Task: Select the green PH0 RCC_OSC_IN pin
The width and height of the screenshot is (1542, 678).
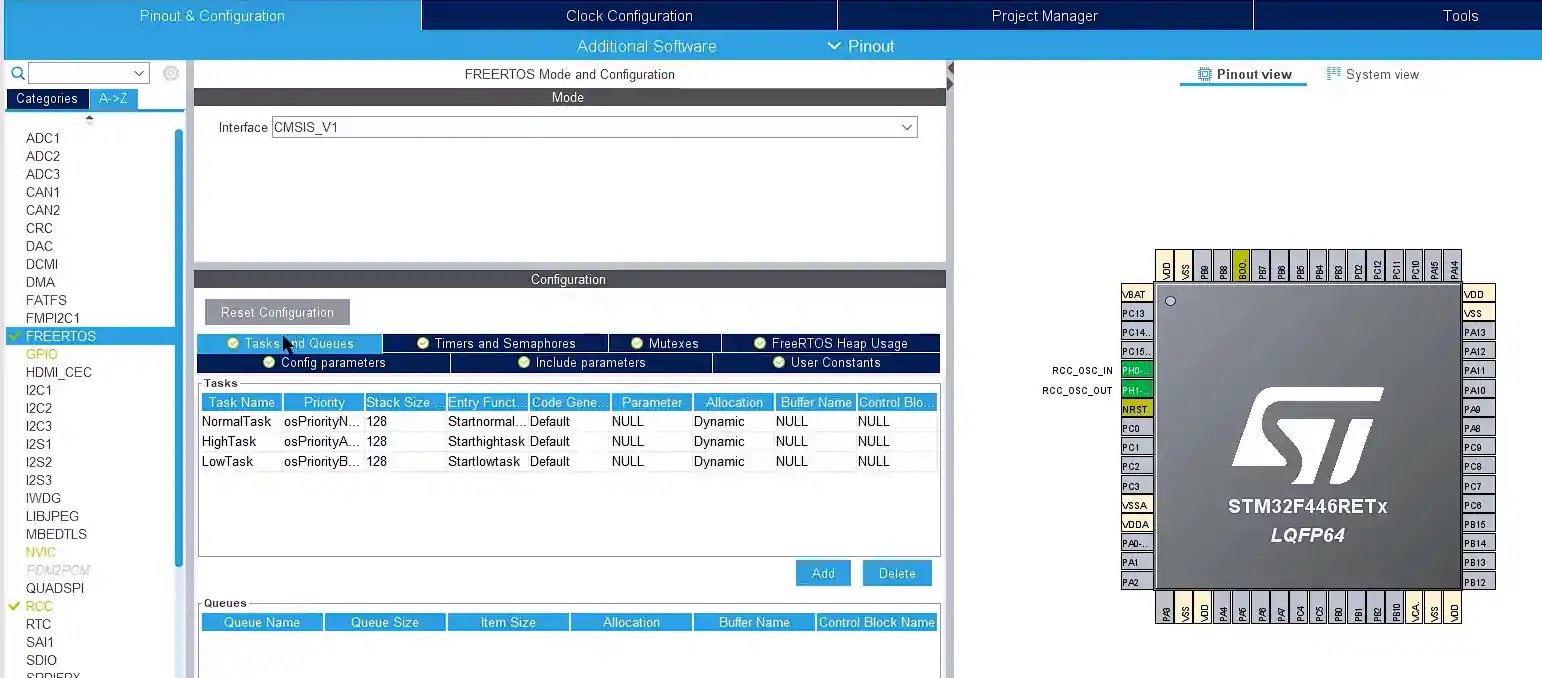Action: (1136, 371)
